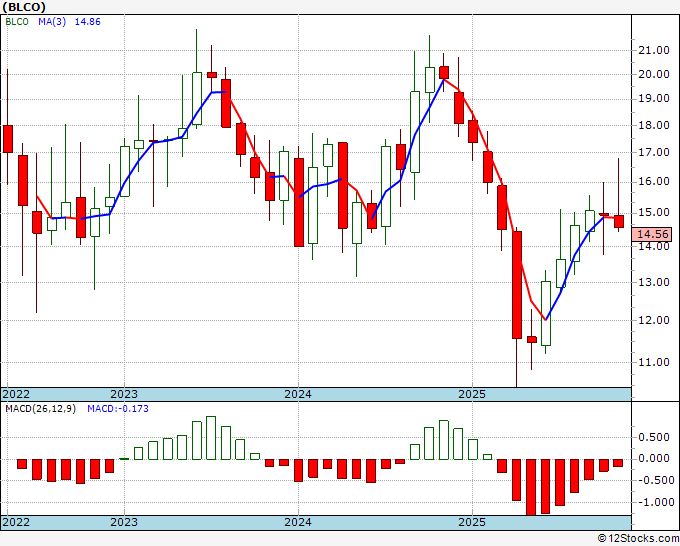Click 2023 on the price chart timeline
The height and width of the screenshot is (546, 680).
124,394
